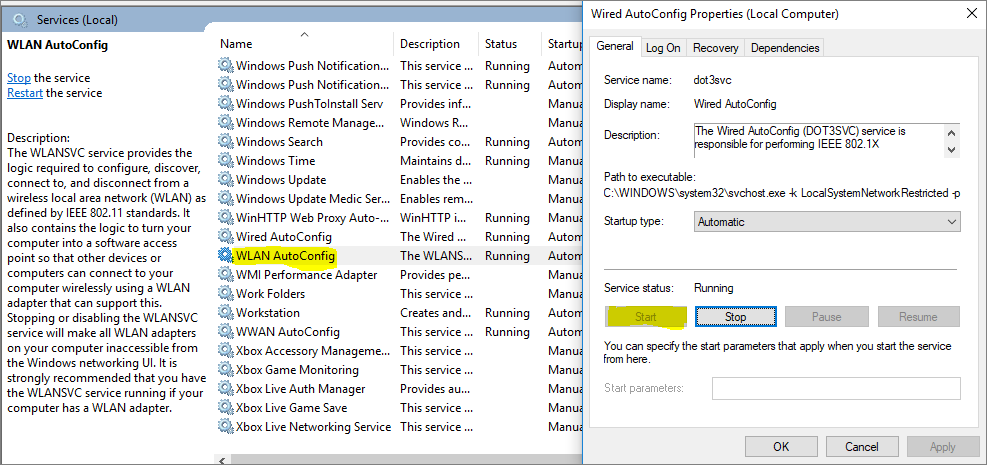Select Xbox Game Monitoring service name
The height and width of the screenshot is (465, 987).
click(x=297, y=369)
